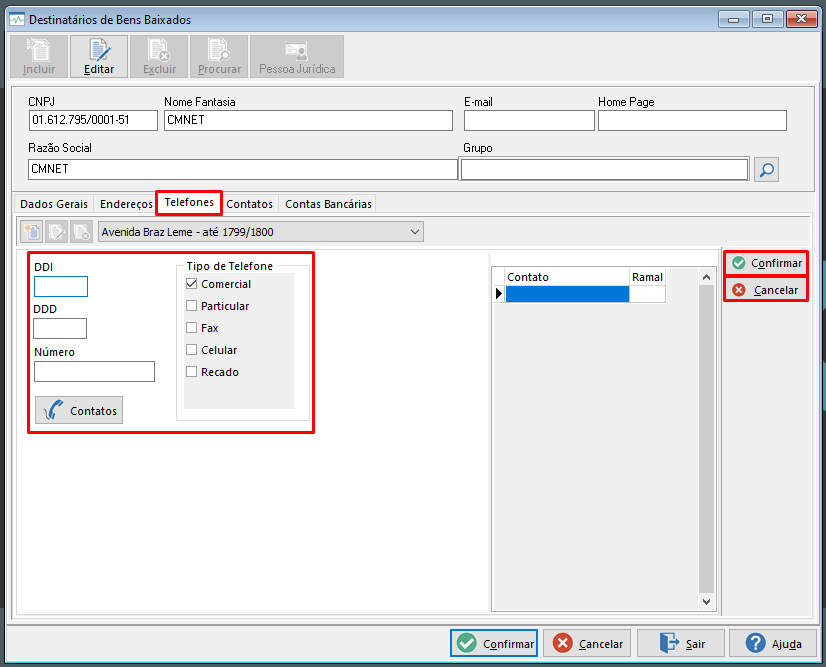Screen dimensions: 826x667
Task: Click the Contato column header
Action: click(567, 277)
